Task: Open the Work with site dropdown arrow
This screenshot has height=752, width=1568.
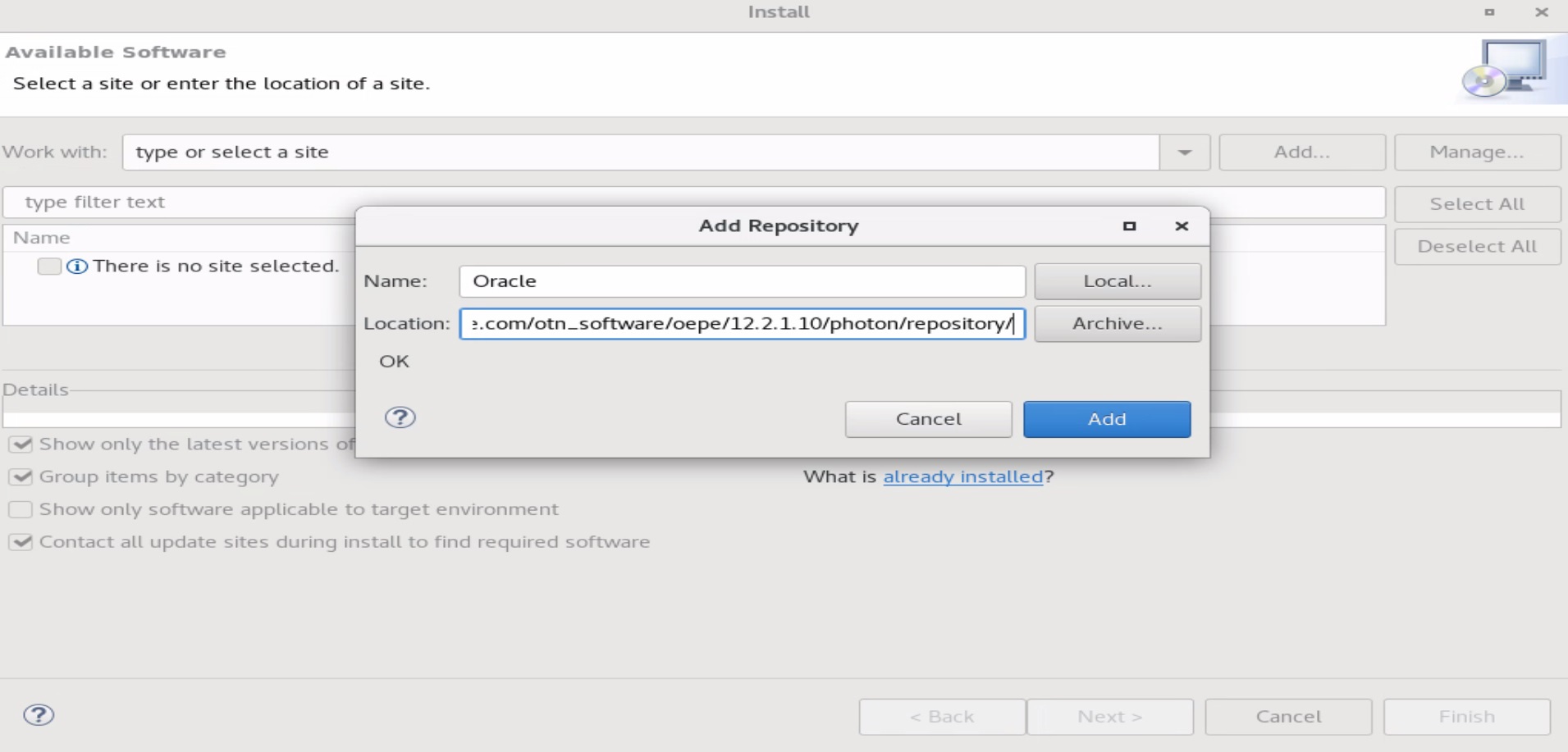Action: (1184, 153)
